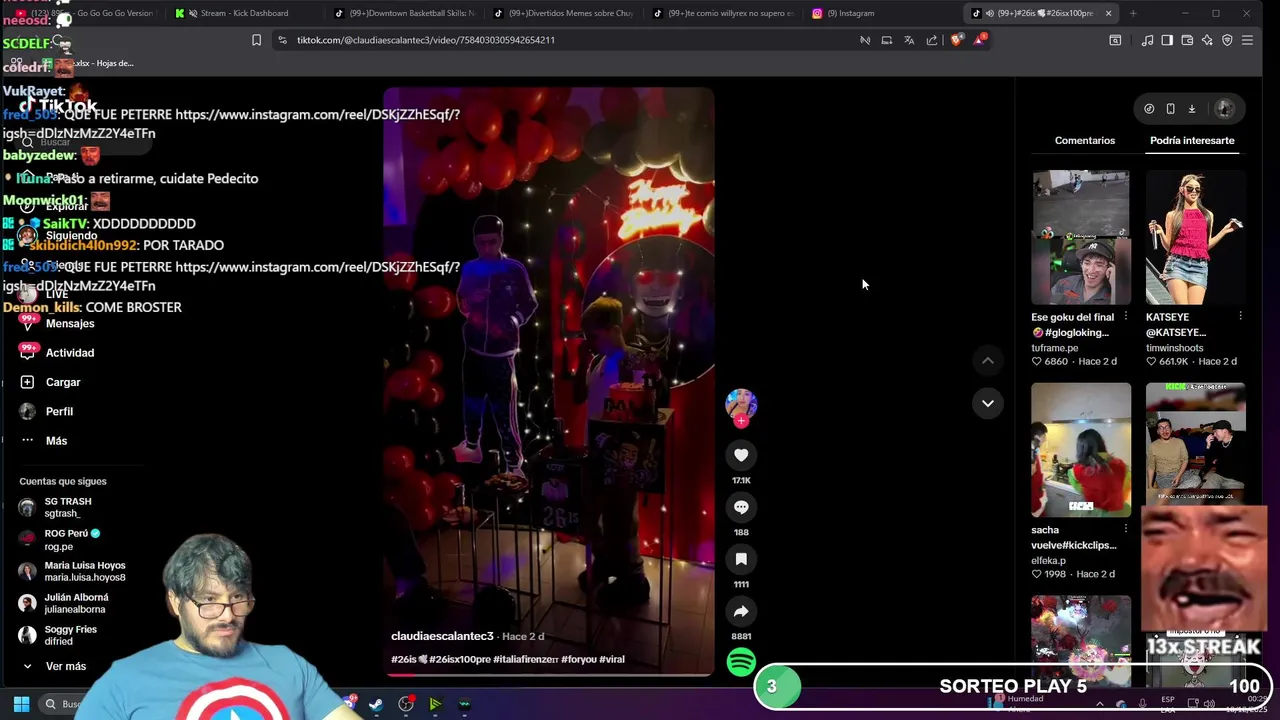
Task: Open the SG TRASH followed account
Action: (67, 507)
